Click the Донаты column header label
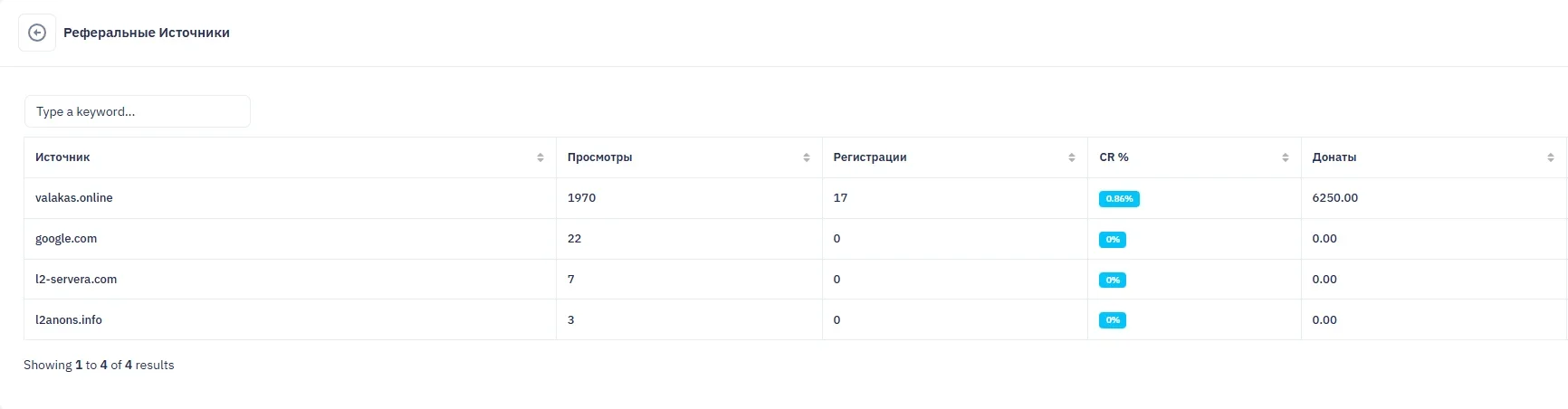The height and width of the screenshot is (409, 1568). pyautogui.click(x=1334, y=157)
